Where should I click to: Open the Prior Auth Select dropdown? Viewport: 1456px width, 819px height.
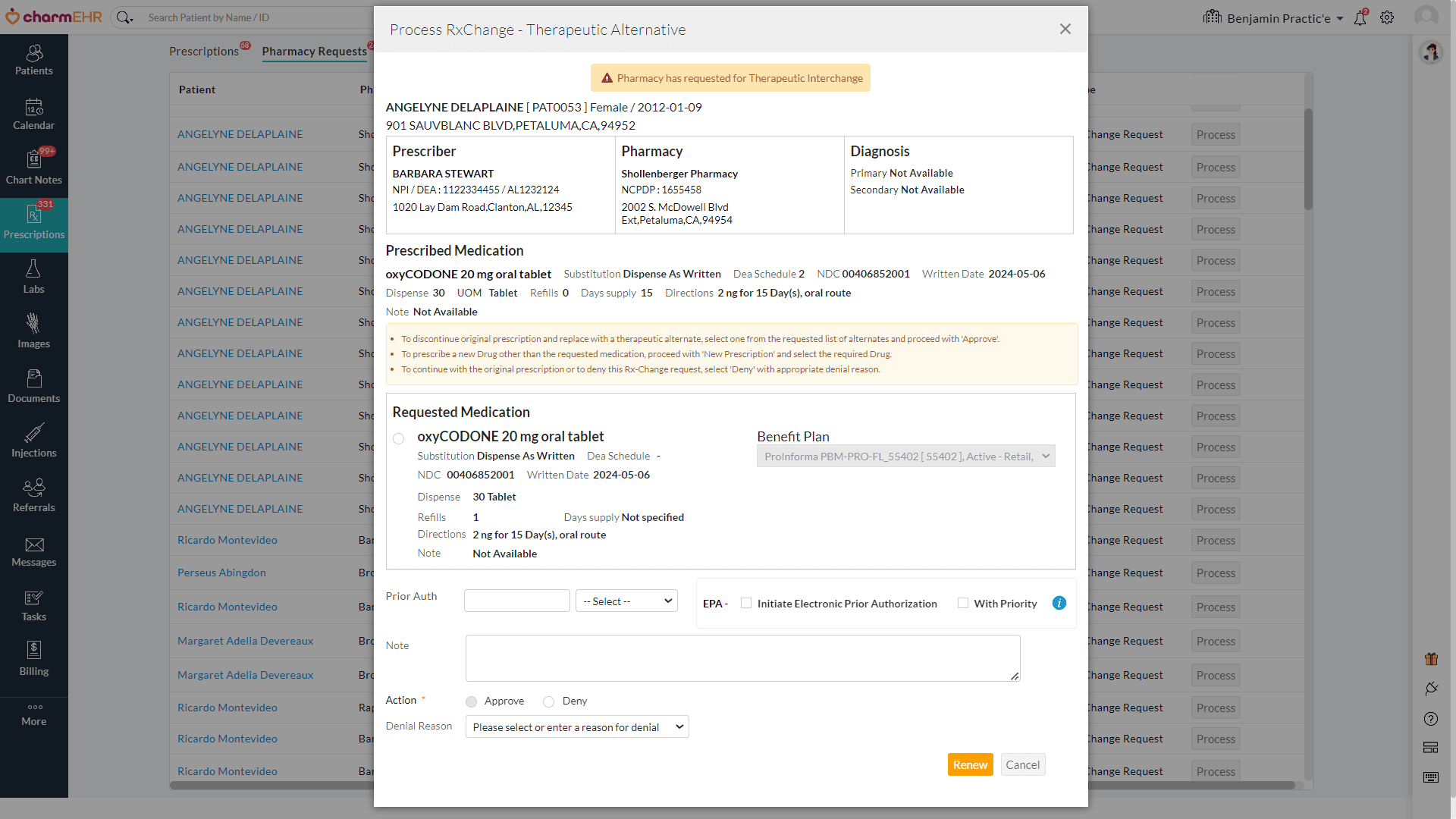click(626, 601)
